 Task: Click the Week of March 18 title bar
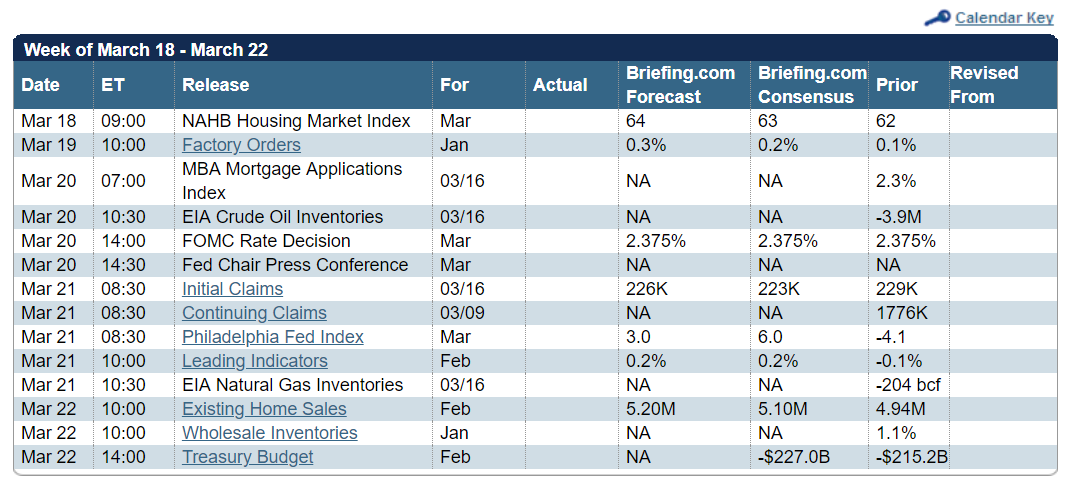pyautogui.click(x=146, y=50)
